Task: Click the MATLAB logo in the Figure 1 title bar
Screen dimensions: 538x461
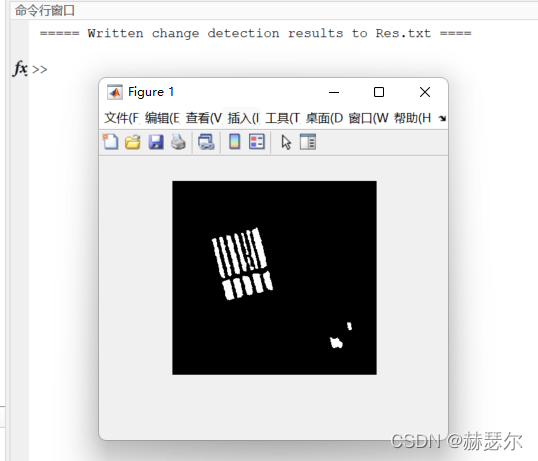Action: click(115, 92)
